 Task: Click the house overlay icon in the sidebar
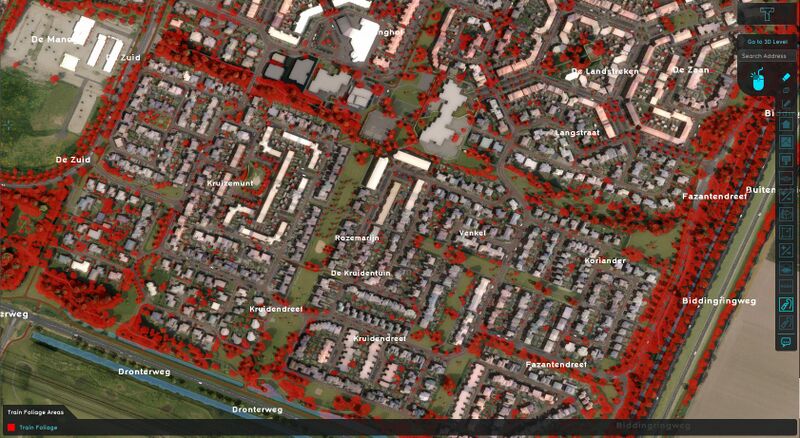[x=786, y=124]
